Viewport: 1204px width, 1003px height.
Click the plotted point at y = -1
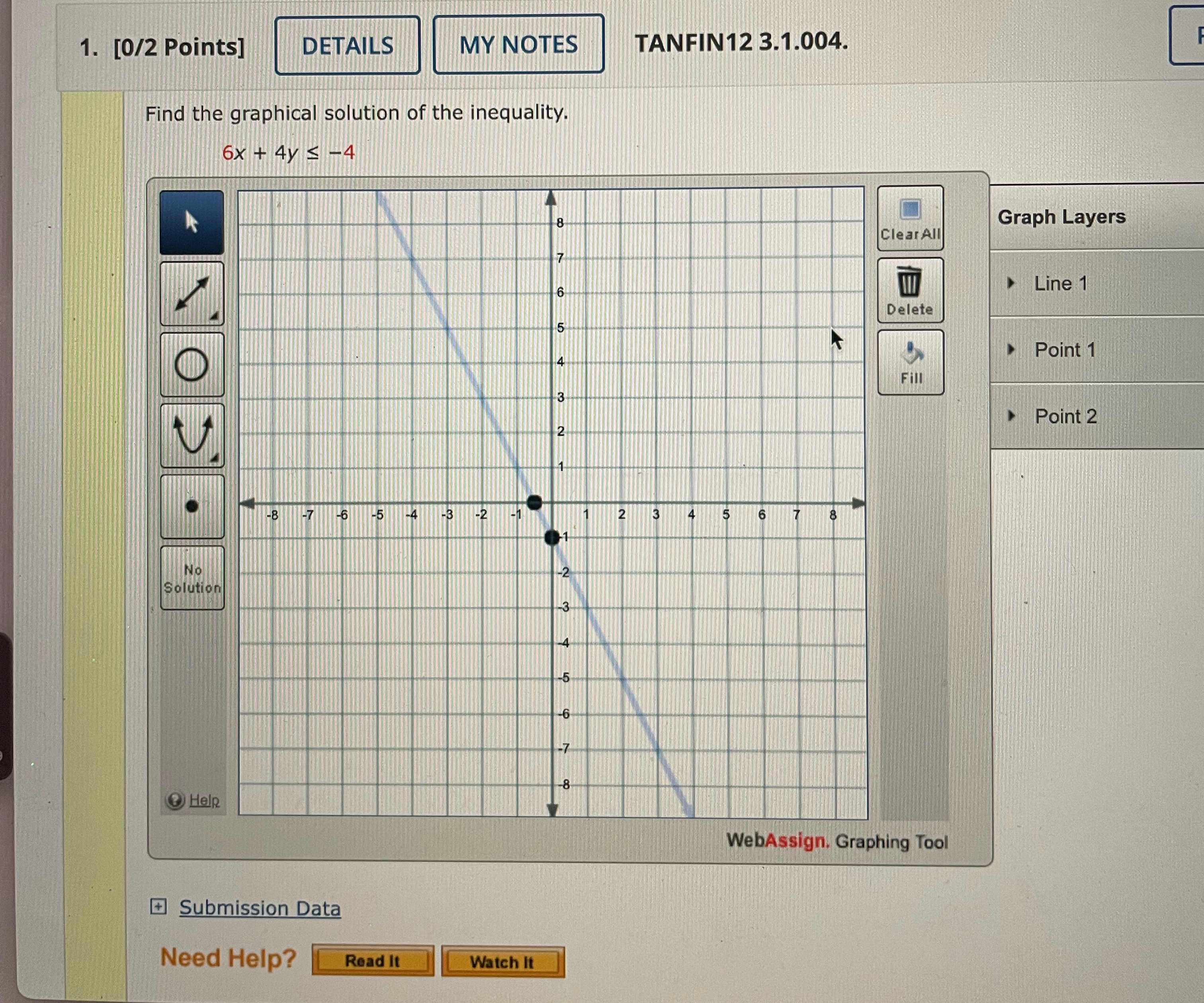(x=551, y=538)
